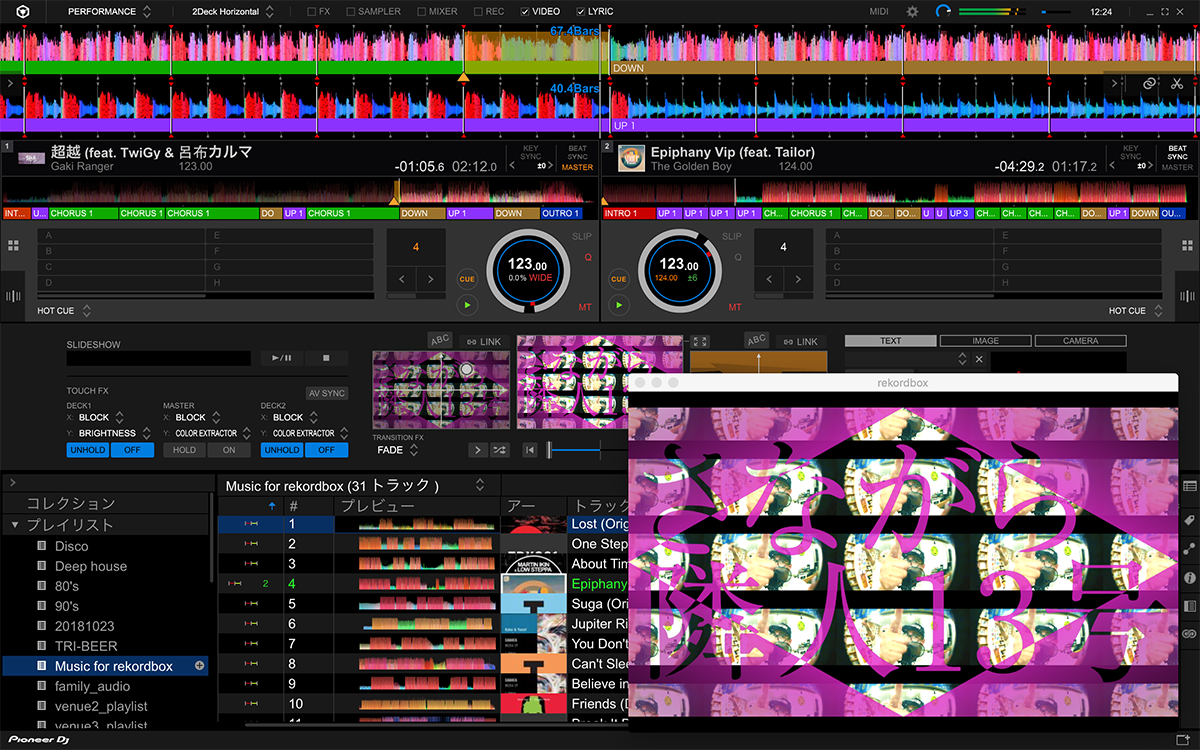Toggle deck 1 quantize Q

588,257
